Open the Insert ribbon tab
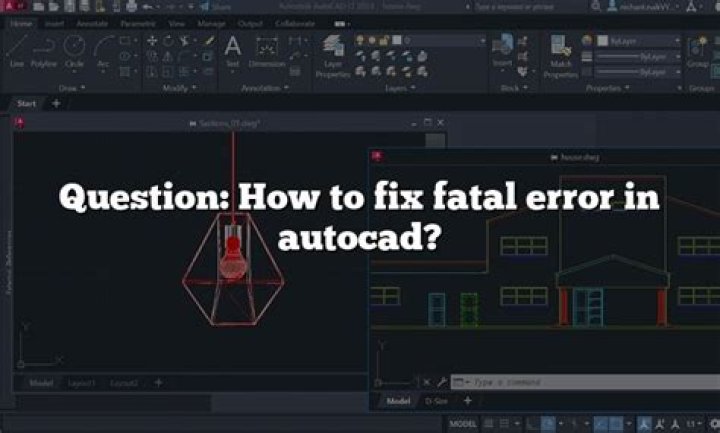Image resolution: width=720 pixels, height=433 pixels. [x=54, y=23]
